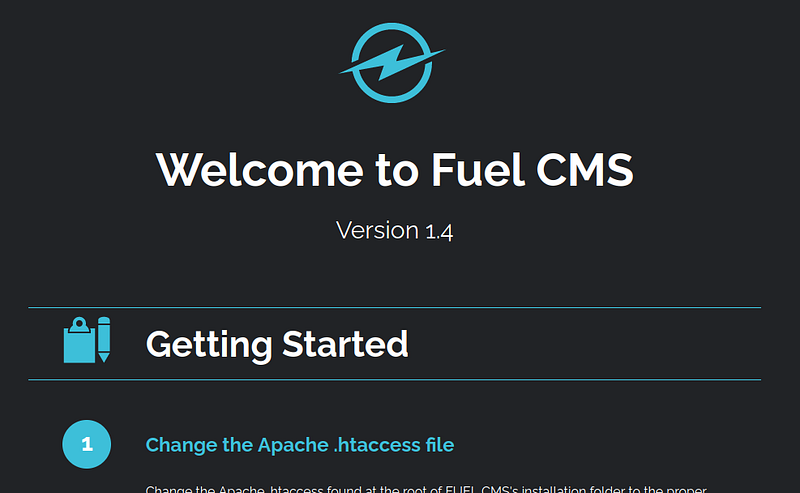Select the numbered step 1 circle badge
This screenshot has width=800, height=493.
point(87,444)
